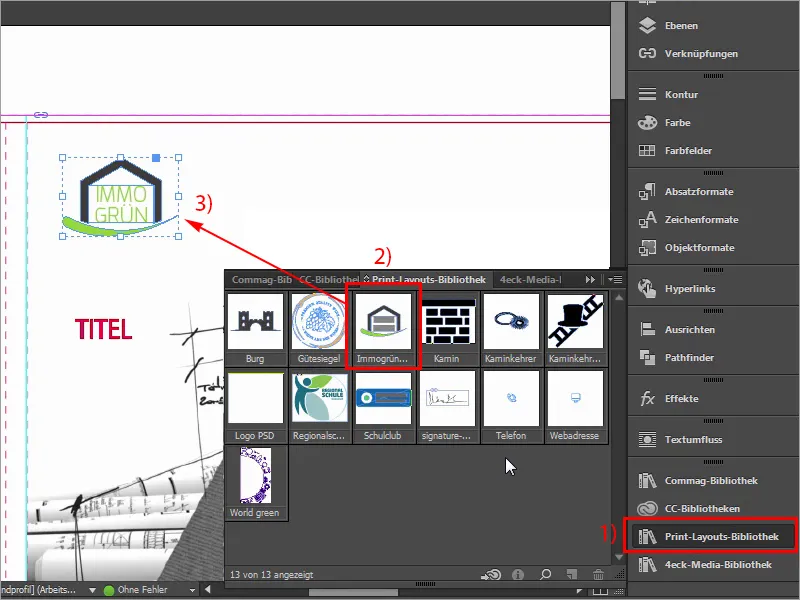Click the library search magnifier icon
Image resolution: width=800 pixels, height=600 pixels.
(x=545, y=574)
